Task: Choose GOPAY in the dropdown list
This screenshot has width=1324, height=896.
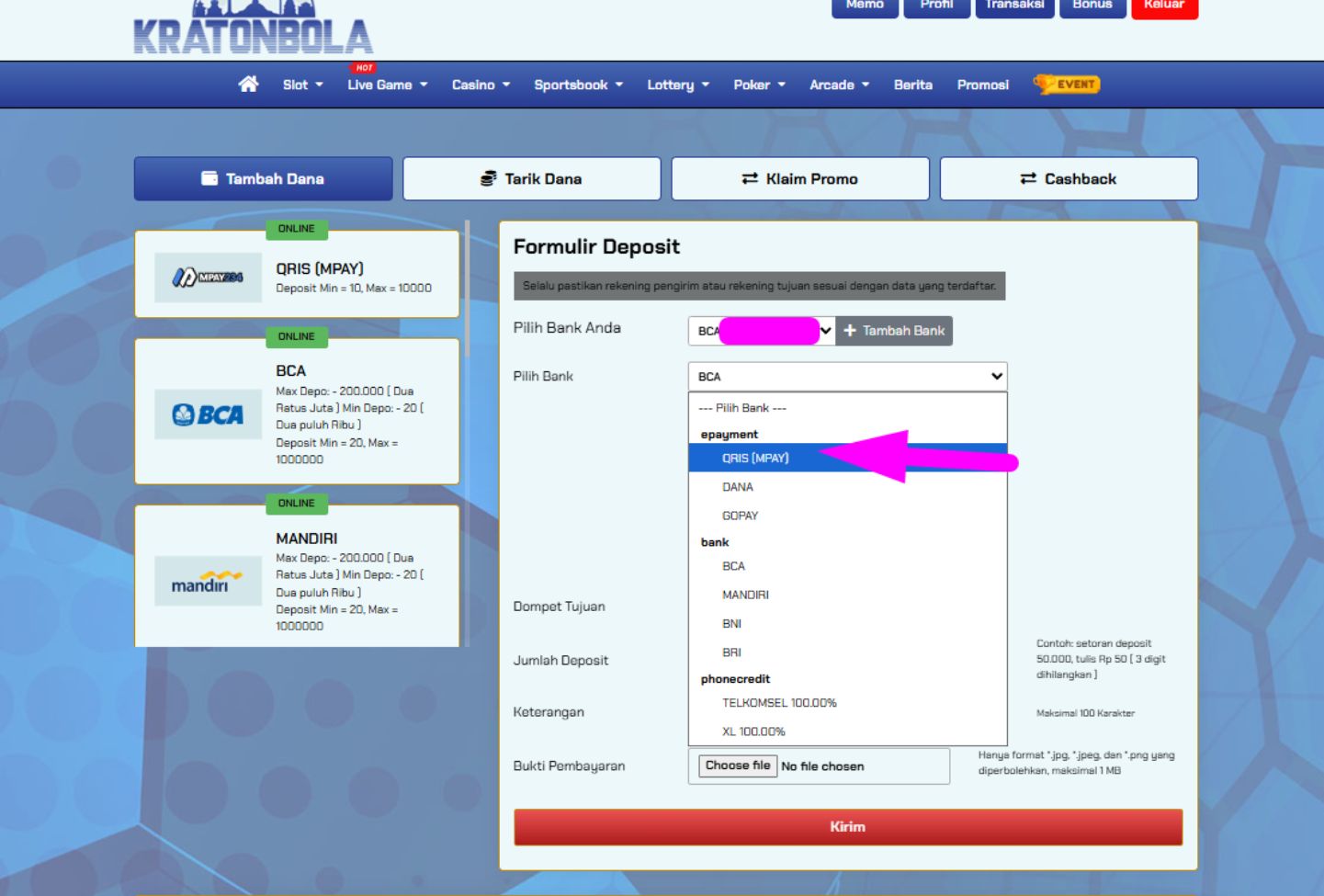Action: 847,516
